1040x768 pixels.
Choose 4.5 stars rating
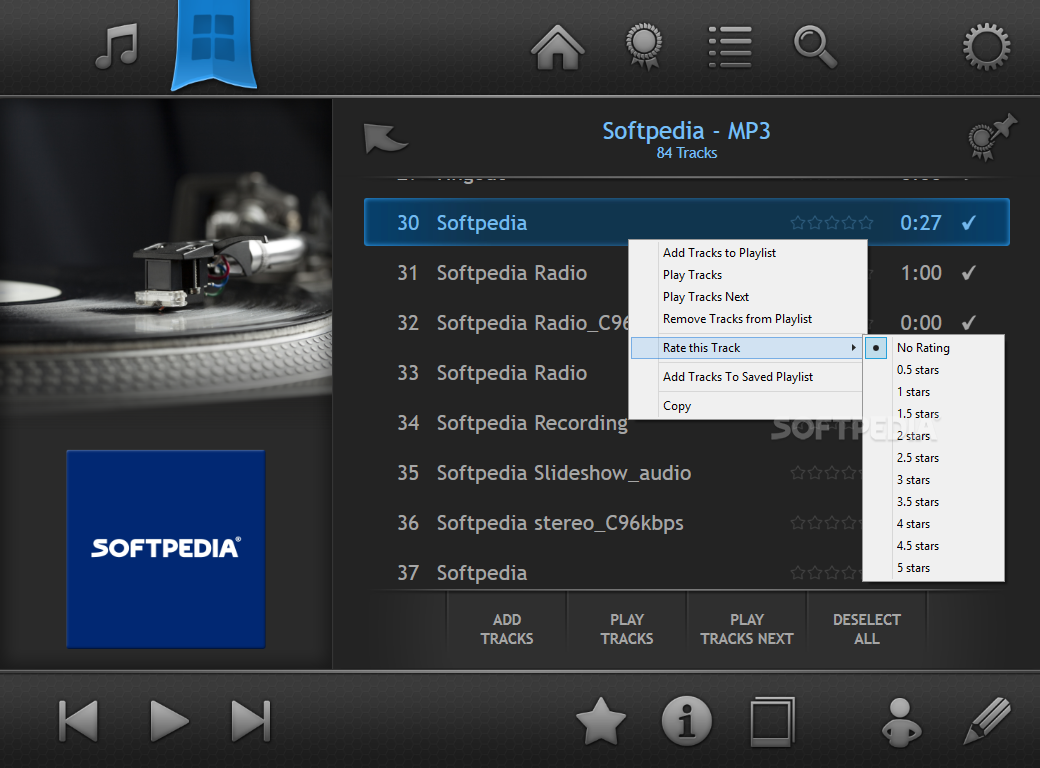click(x=934, y=546)
